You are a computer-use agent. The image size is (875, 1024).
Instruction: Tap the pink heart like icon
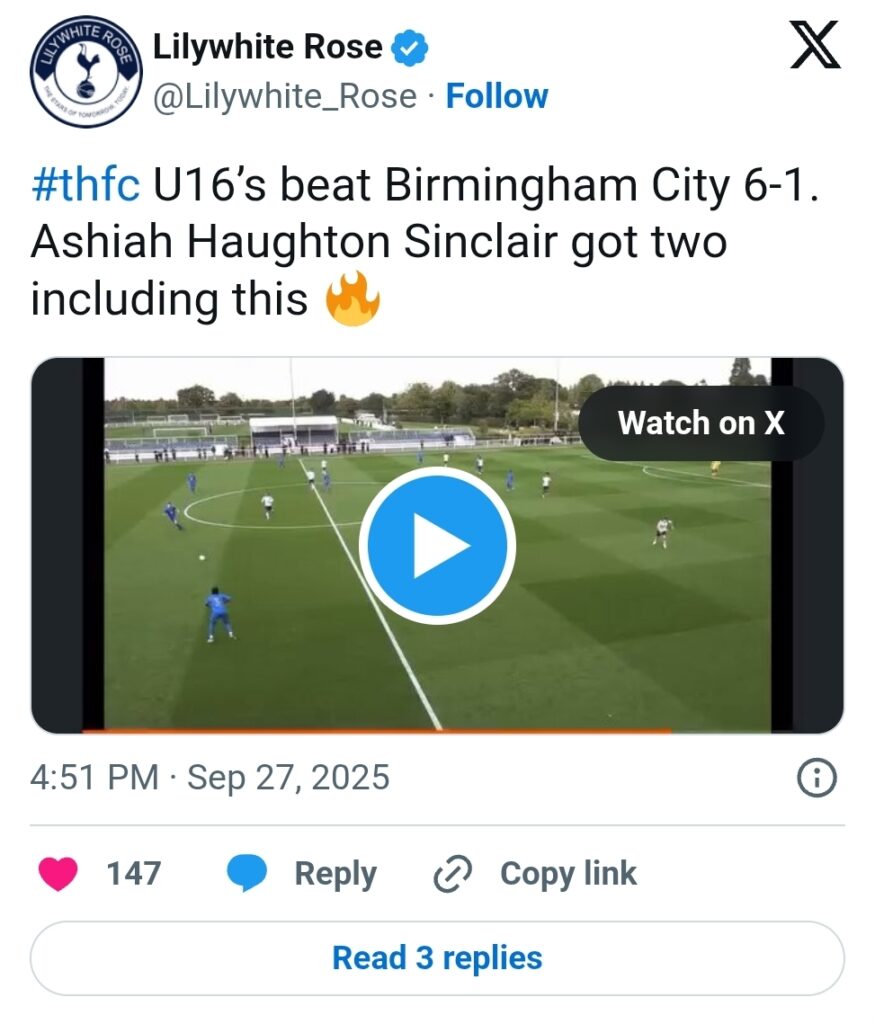click(x=58, y=873)
